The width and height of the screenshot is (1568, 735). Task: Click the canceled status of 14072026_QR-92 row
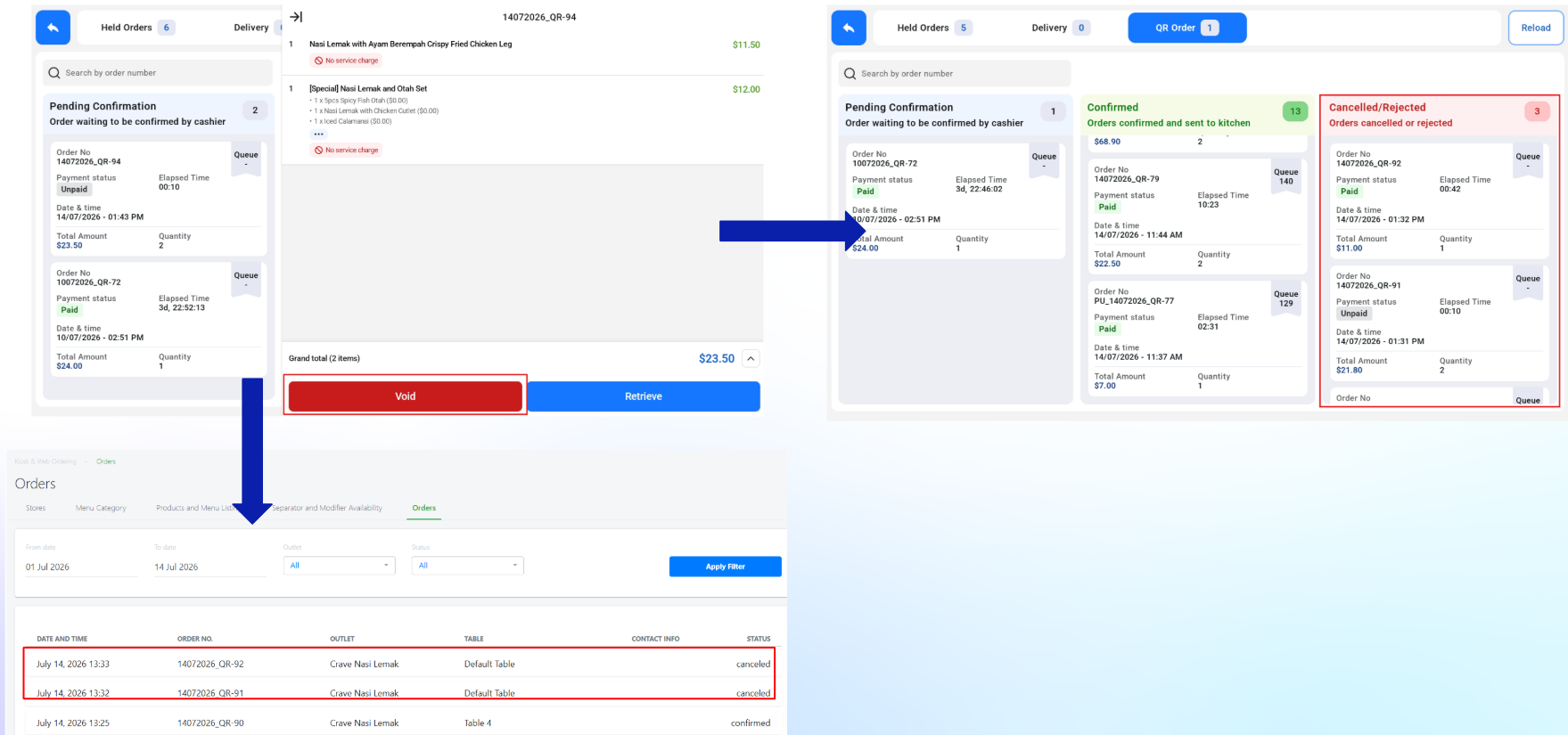(x=753, y=664)
